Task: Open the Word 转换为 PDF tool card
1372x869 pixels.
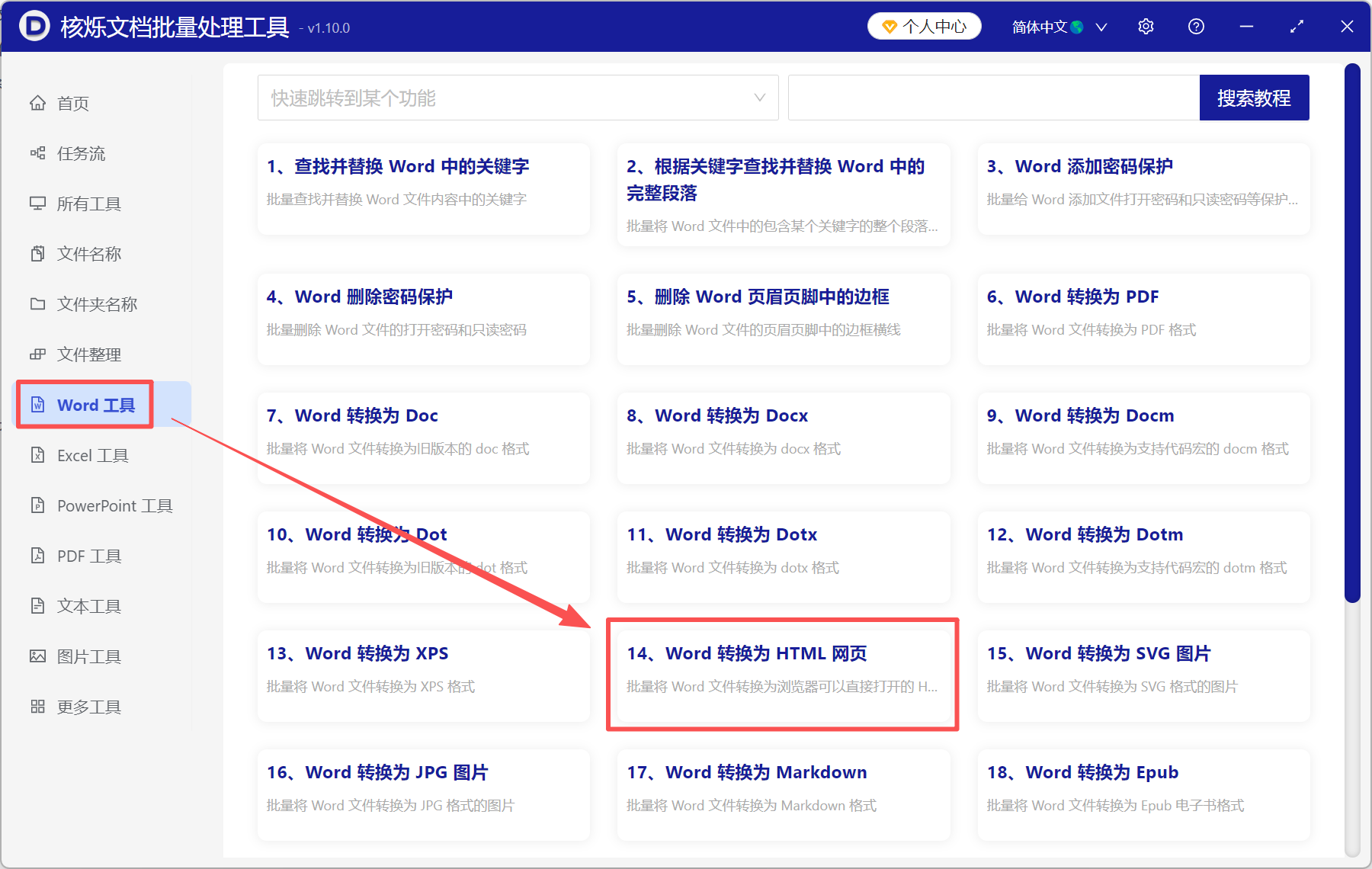Action: [1142, 319]
